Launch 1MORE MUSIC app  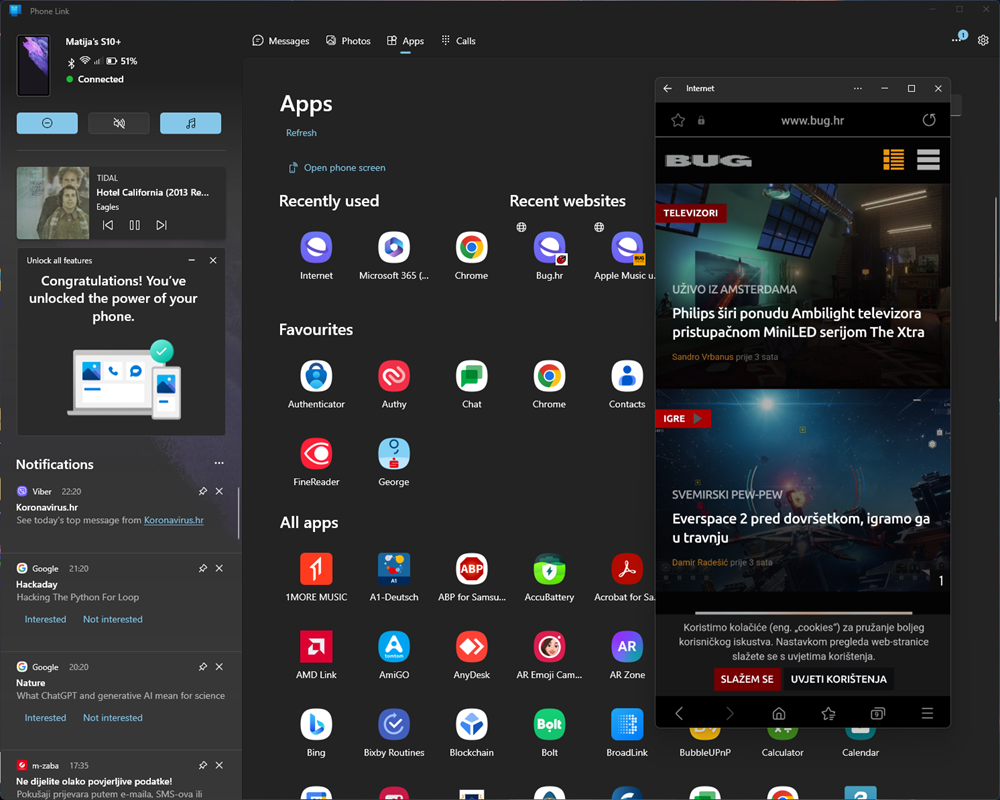tap(316, 569)
